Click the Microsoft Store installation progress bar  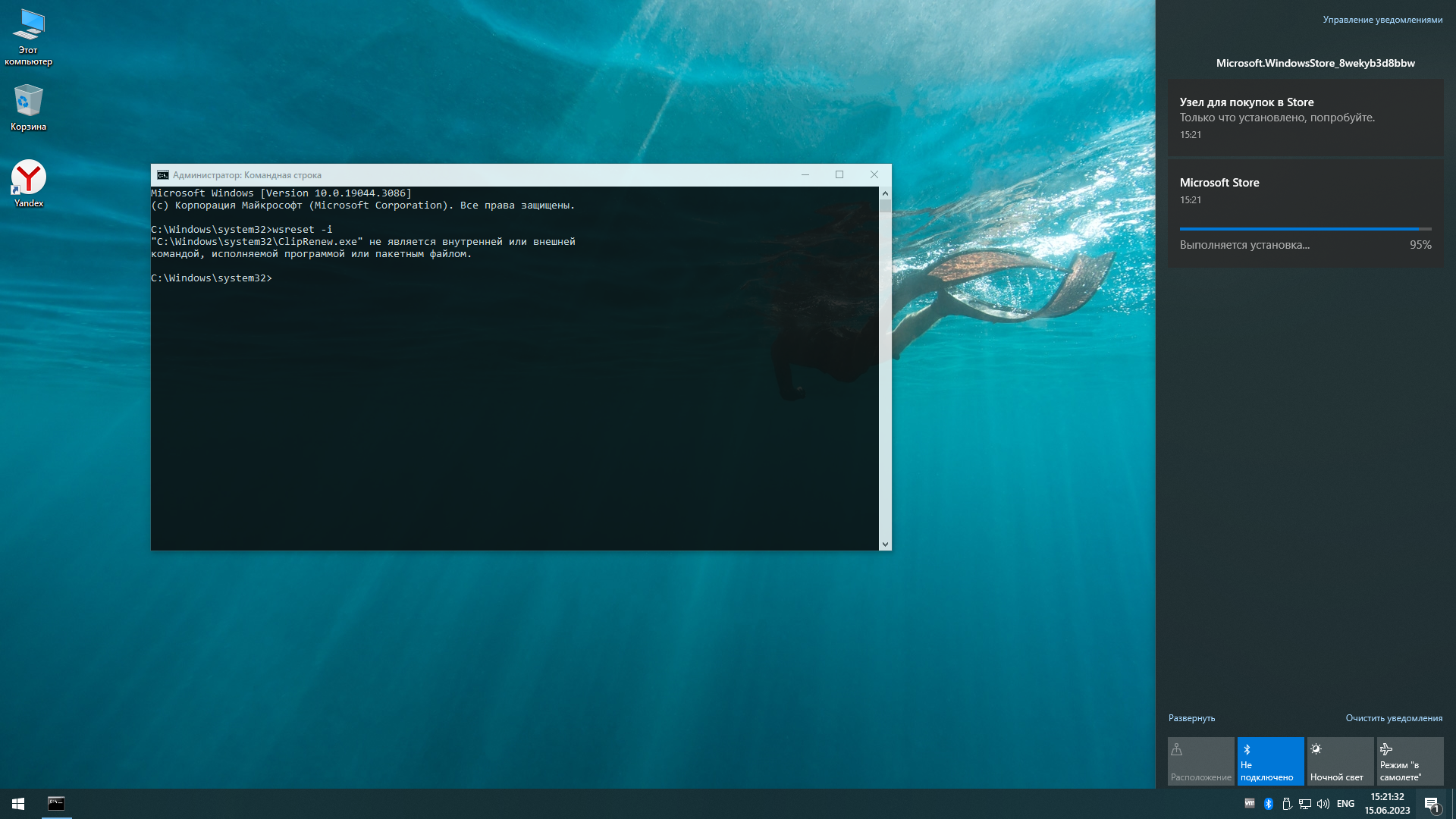click(x=1305, y=228)
